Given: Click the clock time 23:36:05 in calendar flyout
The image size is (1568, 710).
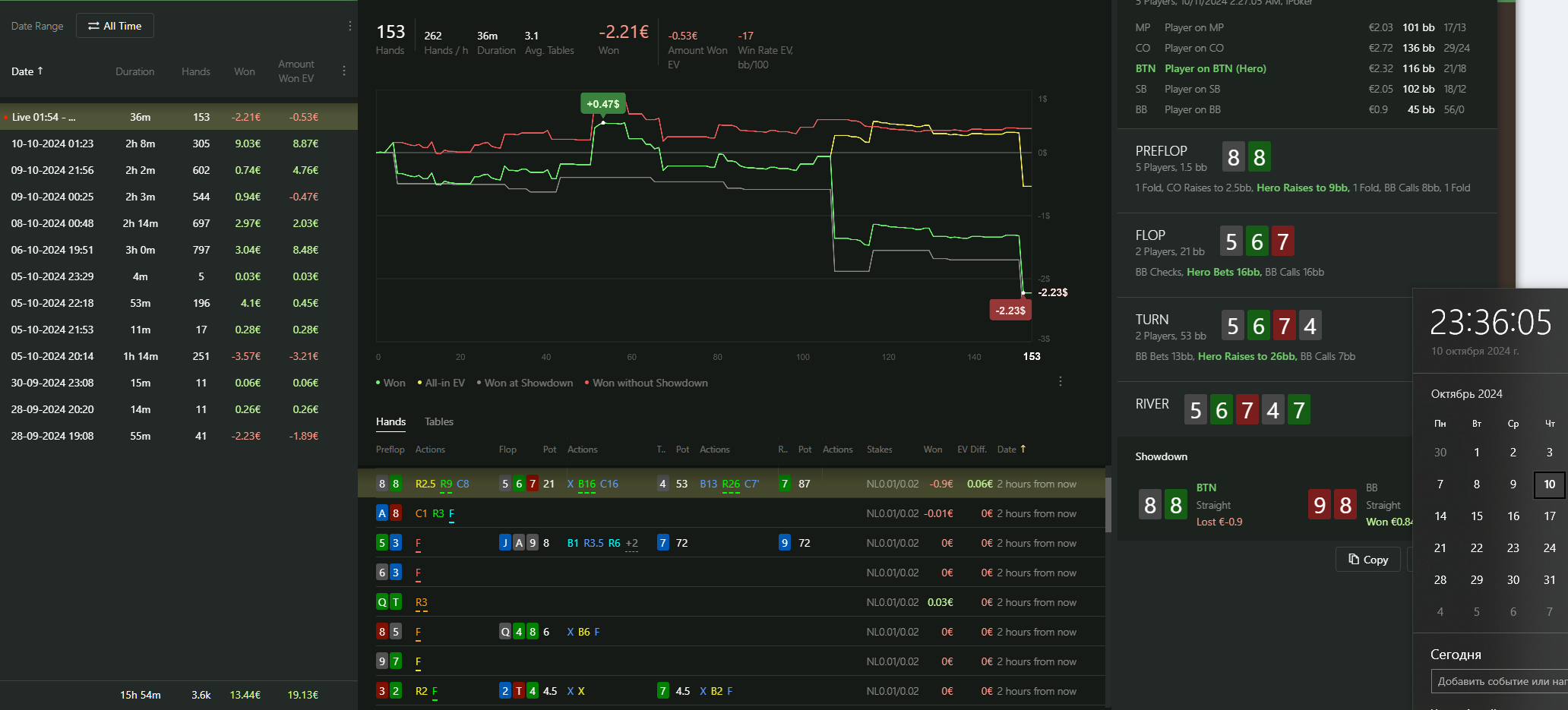Looking at the screenshot, I should coord(1491,322).
